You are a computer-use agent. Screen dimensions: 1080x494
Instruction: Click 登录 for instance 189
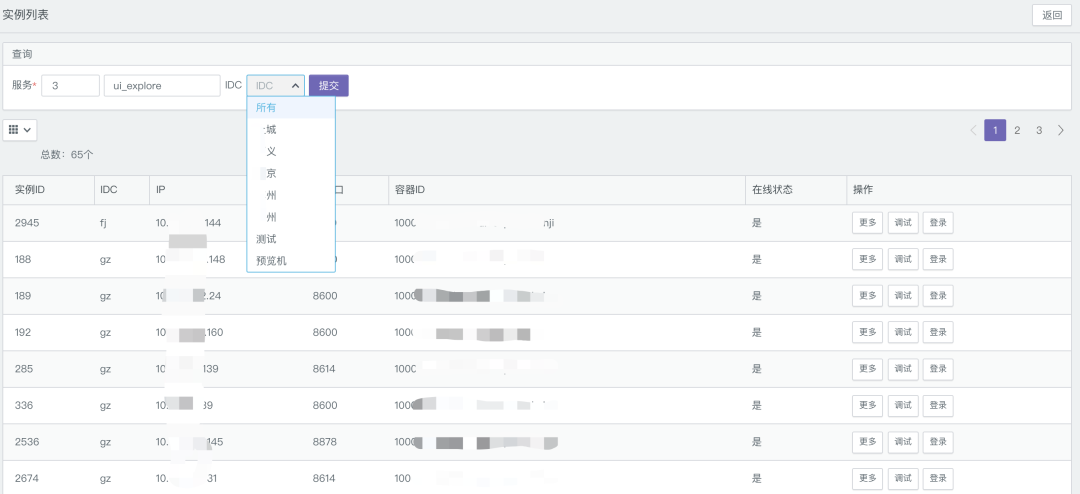(x=938, y=296)
